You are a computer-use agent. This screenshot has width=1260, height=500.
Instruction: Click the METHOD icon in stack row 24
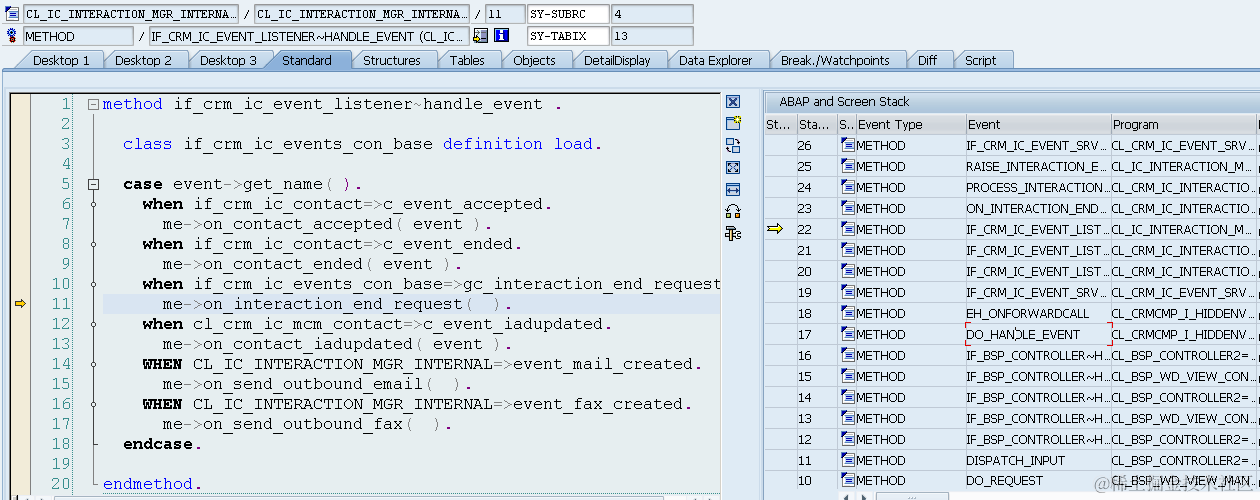pos(848,188)
